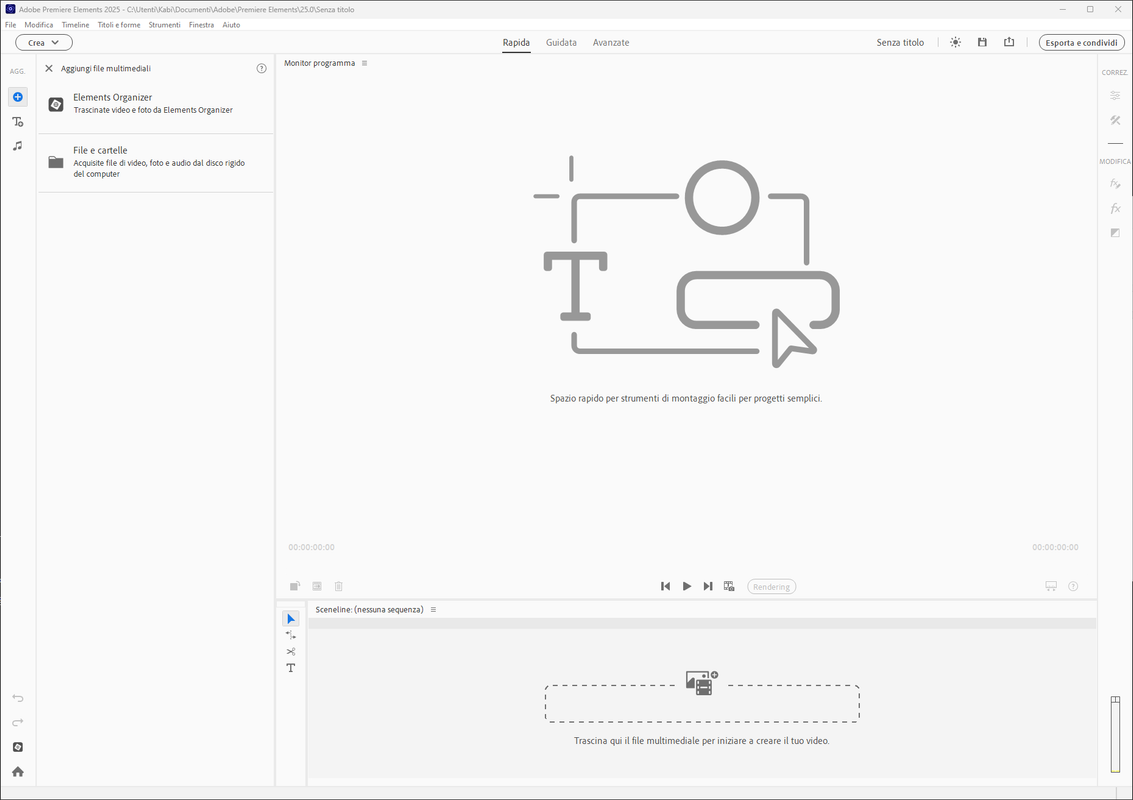
Task: Open help for Aggiungi file multimediali panel
Action: pyautogui.click(x=262, y=69)
